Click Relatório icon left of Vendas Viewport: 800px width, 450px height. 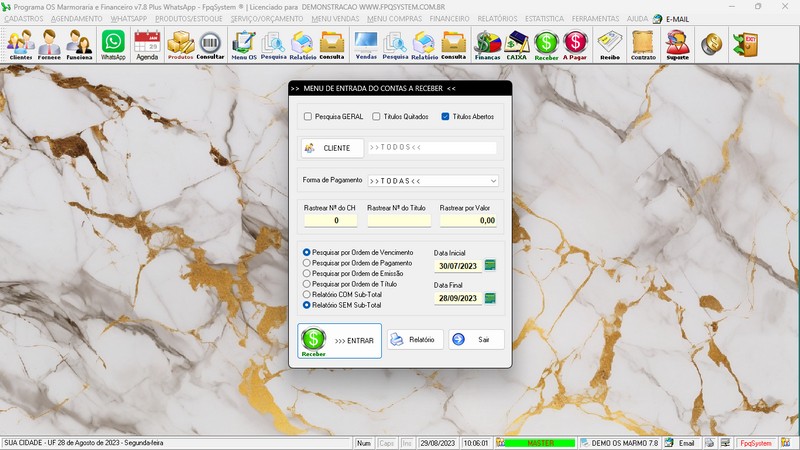(x=303, y=45)
